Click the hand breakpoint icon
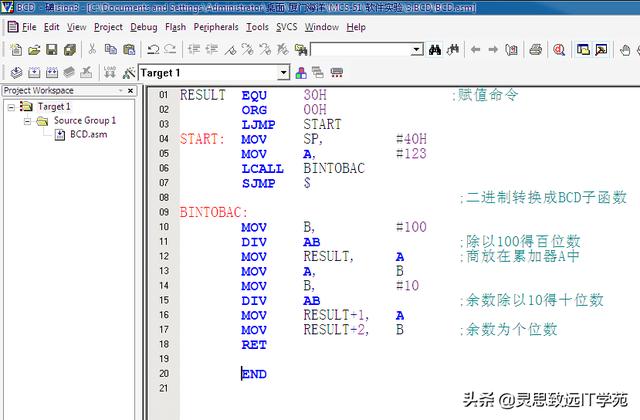Image resolution: width=640 pixels, height=420 pixels. (x=625, y=50)
